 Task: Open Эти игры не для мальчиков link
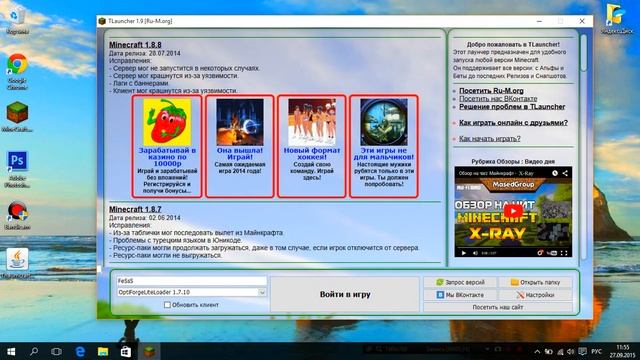[384, 153]
